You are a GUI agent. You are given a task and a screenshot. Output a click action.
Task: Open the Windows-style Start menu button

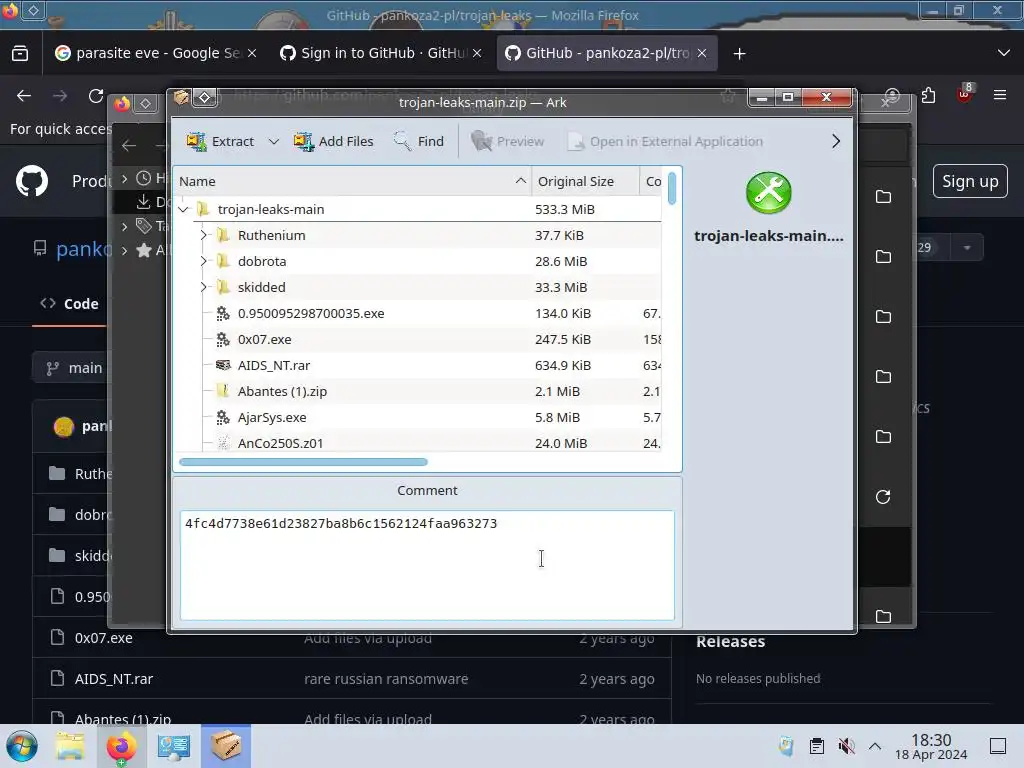point(22,746)
